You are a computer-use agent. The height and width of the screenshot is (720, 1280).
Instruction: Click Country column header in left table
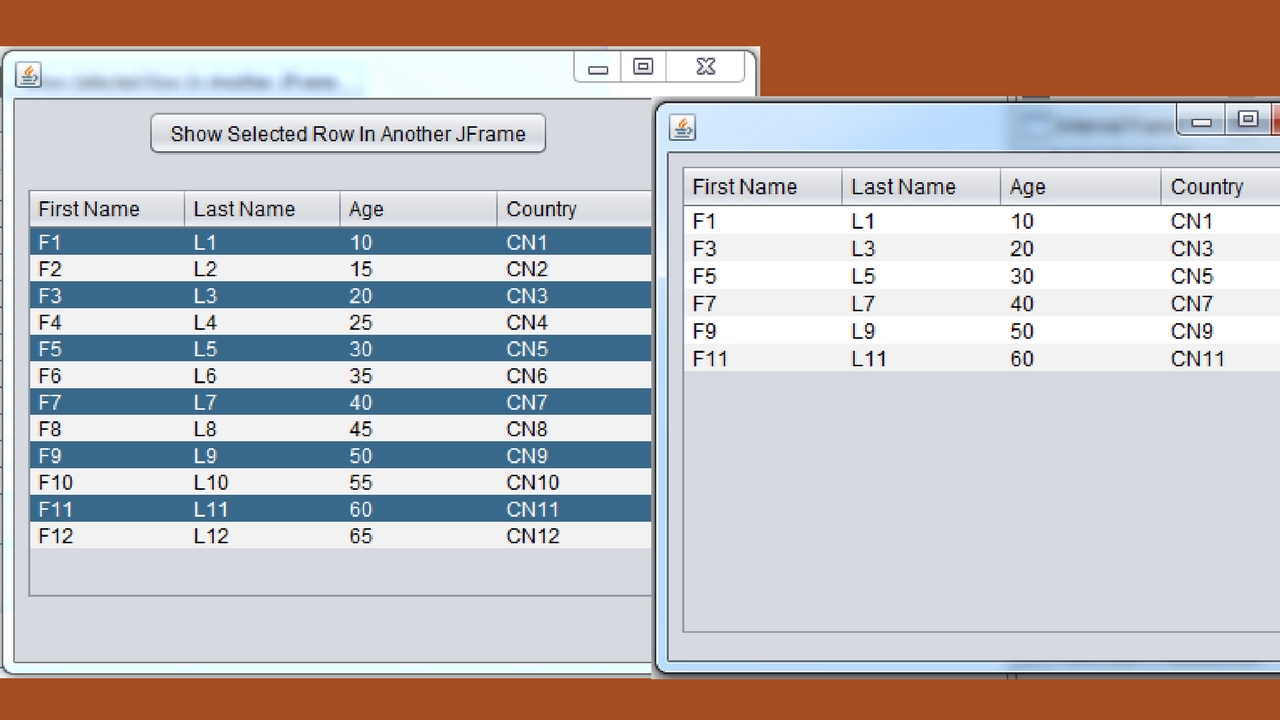click(x=574, y=209)
